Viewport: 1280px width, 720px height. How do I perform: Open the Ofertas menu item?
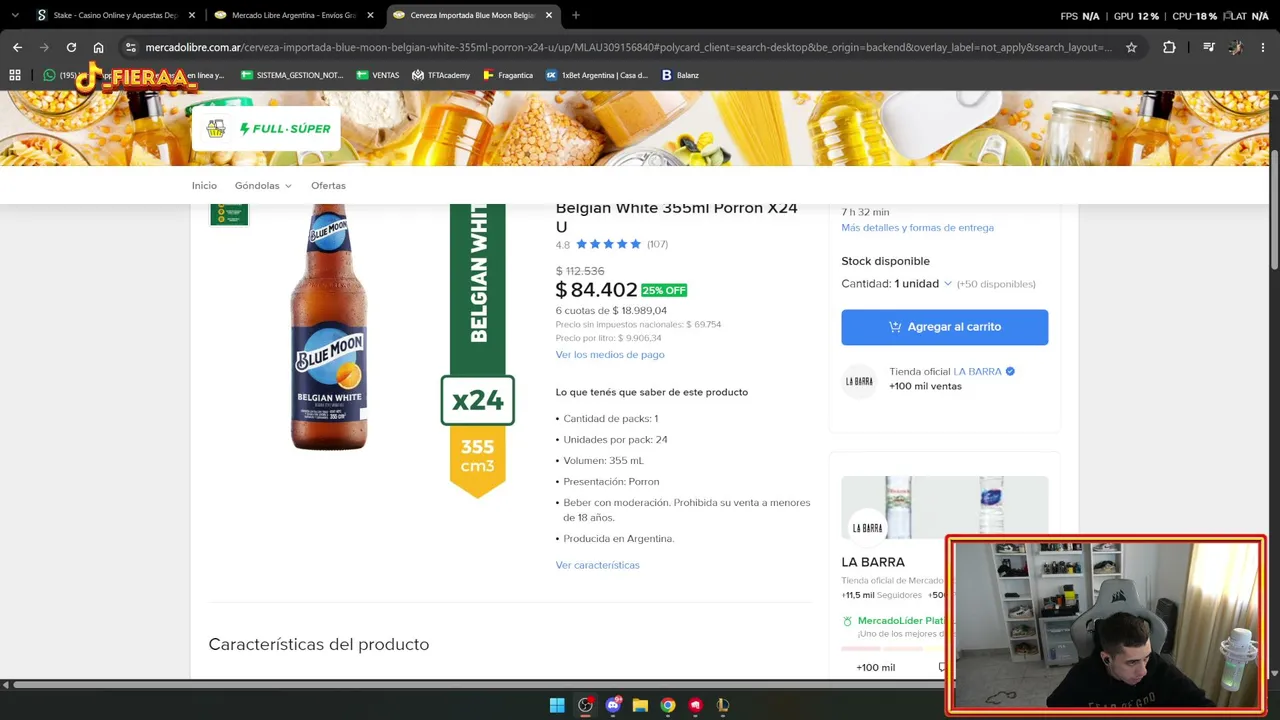[x=328, y=185]
